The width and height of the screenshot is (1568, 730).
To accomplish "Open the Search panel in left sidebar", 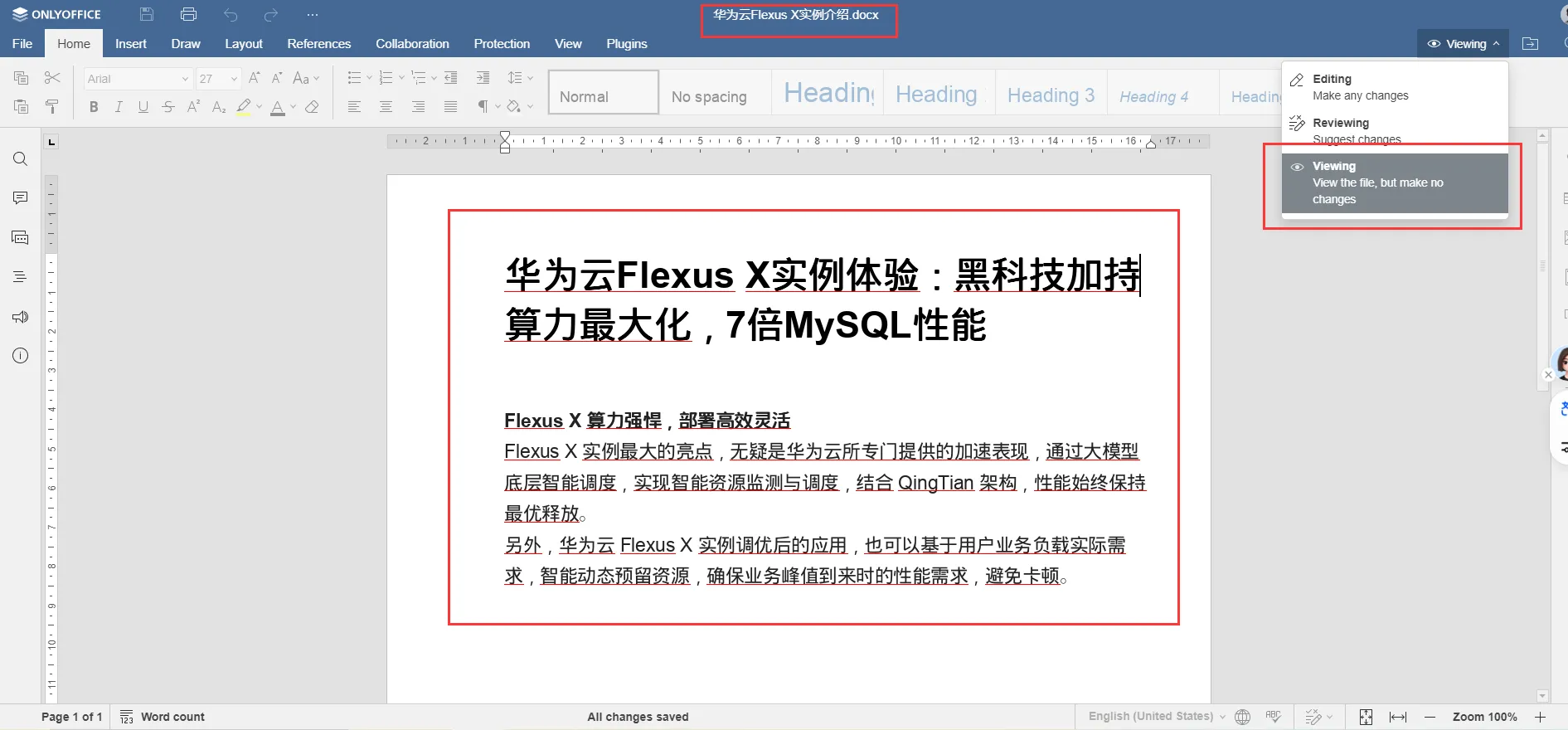I will point(21,159).
